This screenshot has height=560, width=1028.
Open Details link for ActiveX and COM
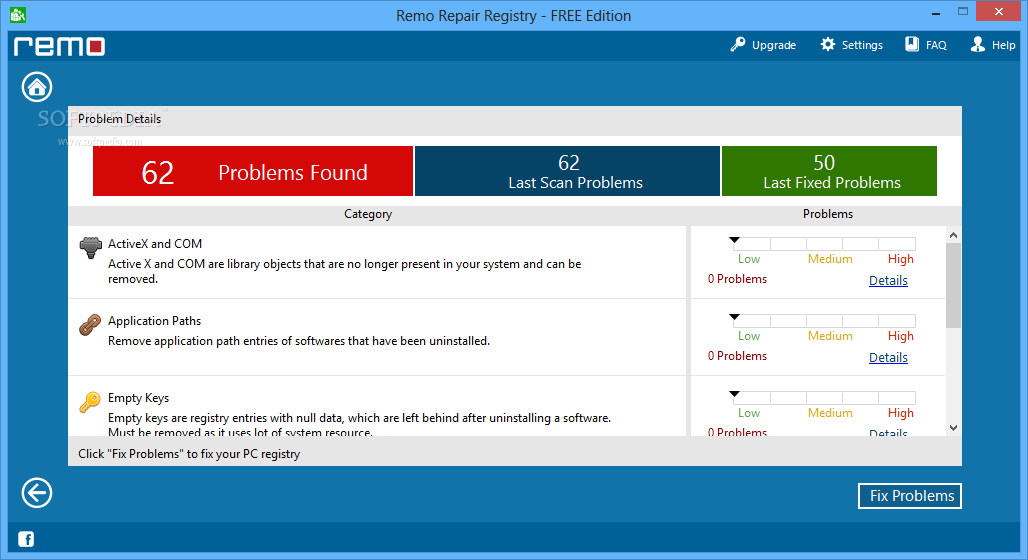pos(888,281)
